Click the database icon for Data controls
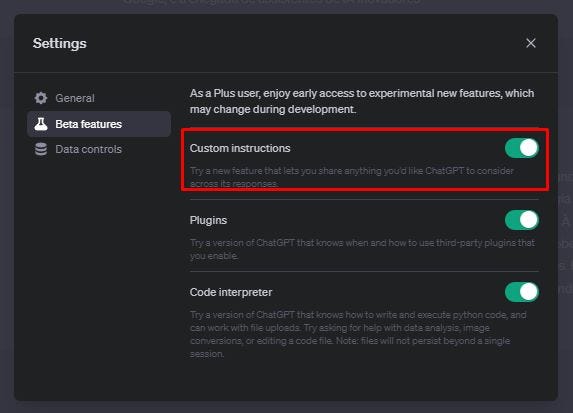The width and height of the screenshot is (573, 413). [41, 149]
